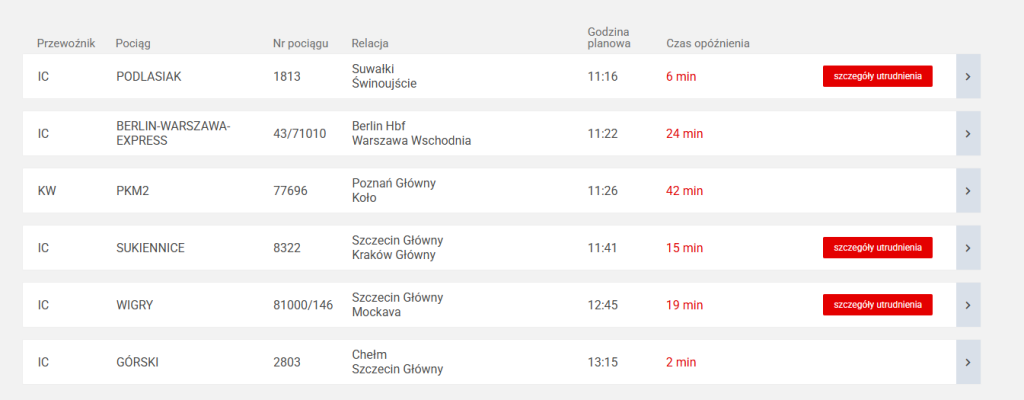Click the Relacja column header
Screen dimensions: 1024x400
[x=370, y=44]
